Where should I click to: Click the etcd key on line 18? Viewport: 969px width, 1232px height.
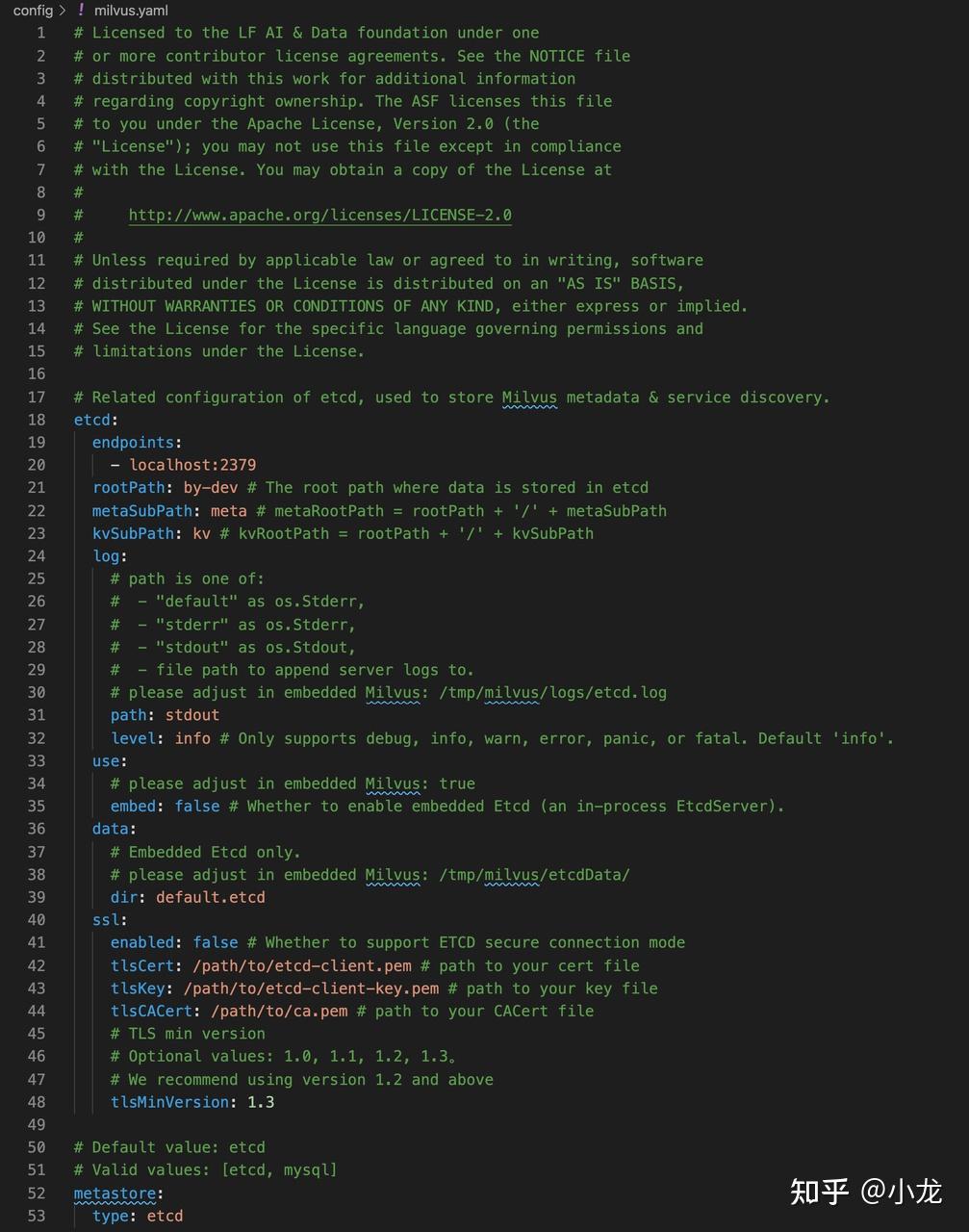click(92, 420)
